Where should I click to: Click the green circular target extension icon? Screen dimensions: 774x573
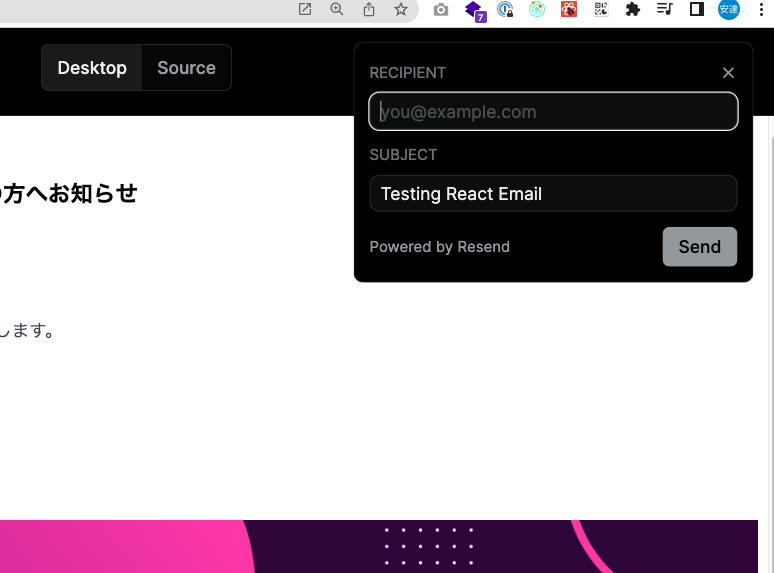point(537,9)
